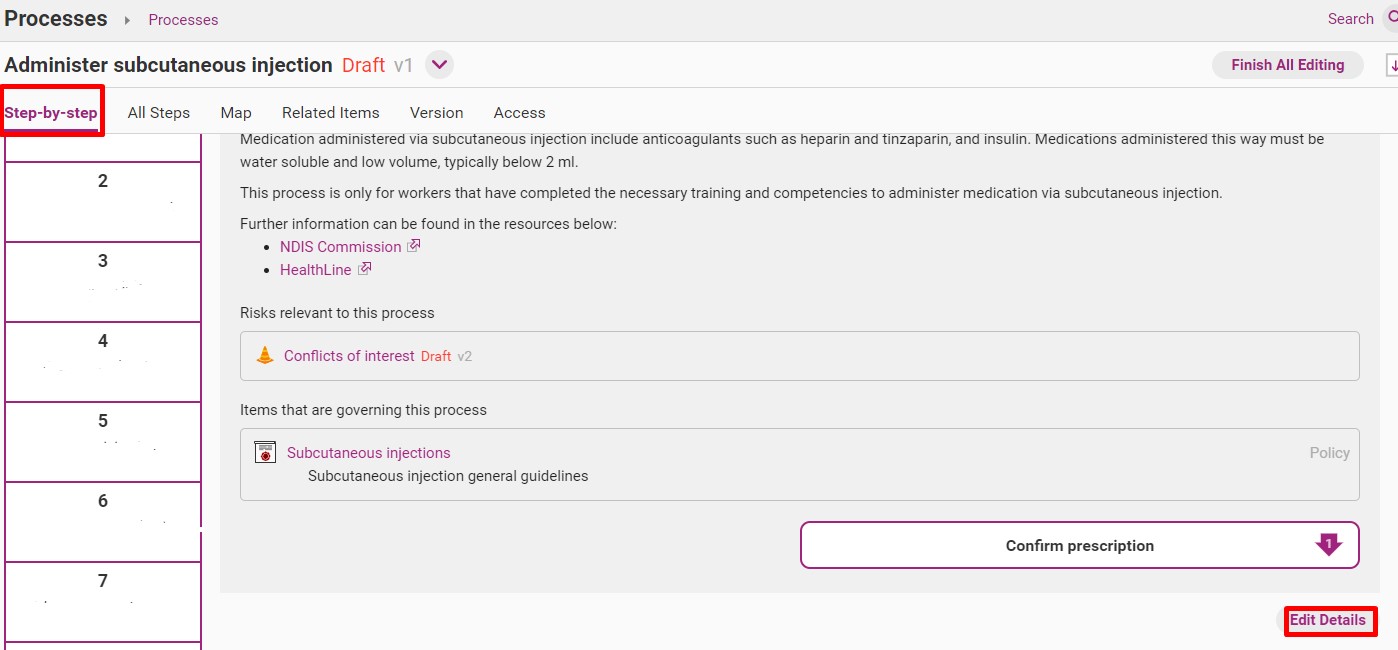Viewport: 1398px width, 650px height.
Task: Click the external link icon next to NDIS Commission
Action: click(x=414, y=245)
